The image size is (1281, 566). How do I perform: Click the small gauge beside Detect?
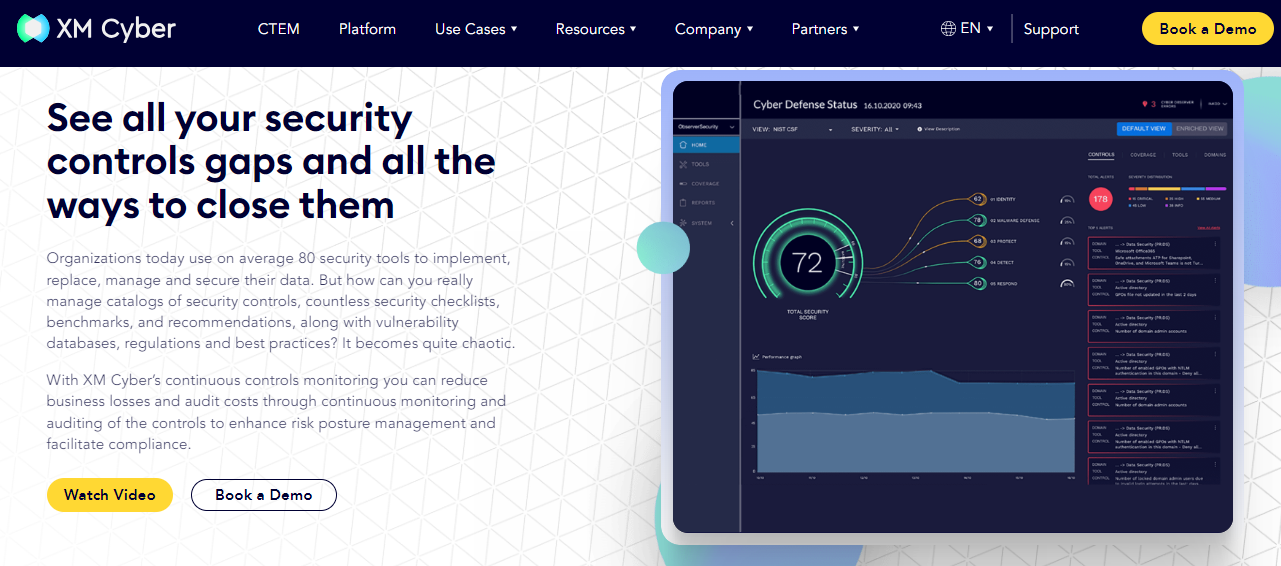(1068, 262)
